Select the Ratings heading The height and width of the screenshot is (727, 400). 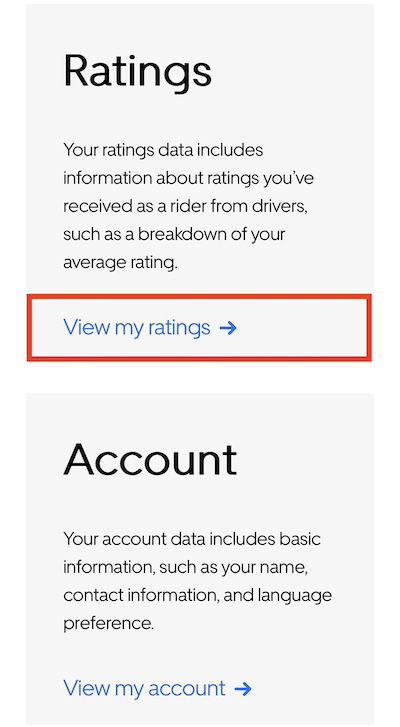coord(138,73)
